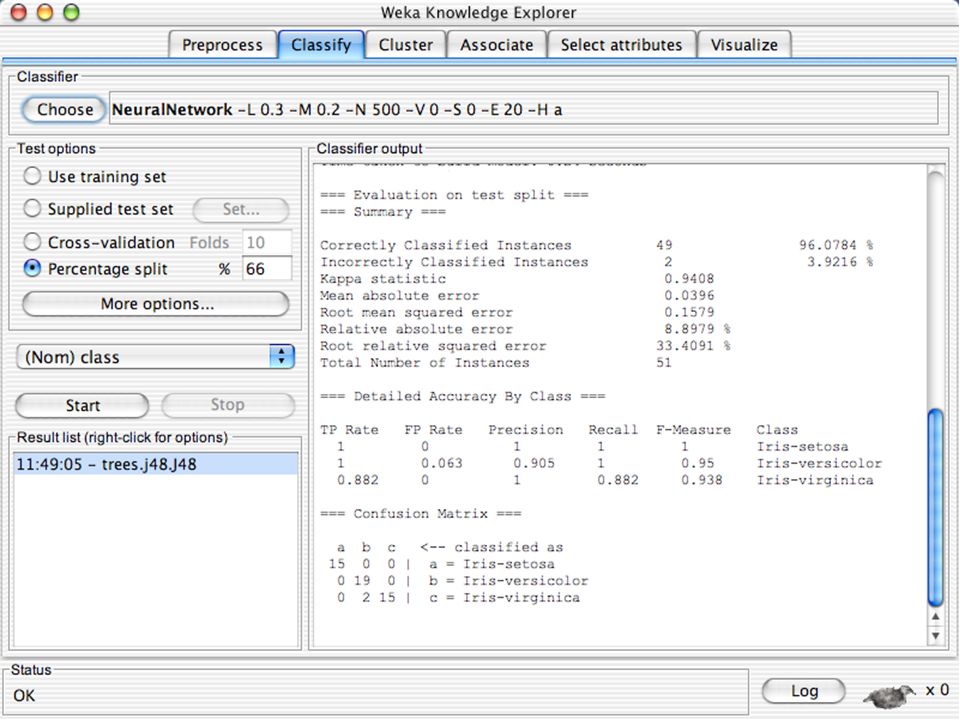Click the Confusion Matrix heading
960x720 pixels.
tap(421, 514)
